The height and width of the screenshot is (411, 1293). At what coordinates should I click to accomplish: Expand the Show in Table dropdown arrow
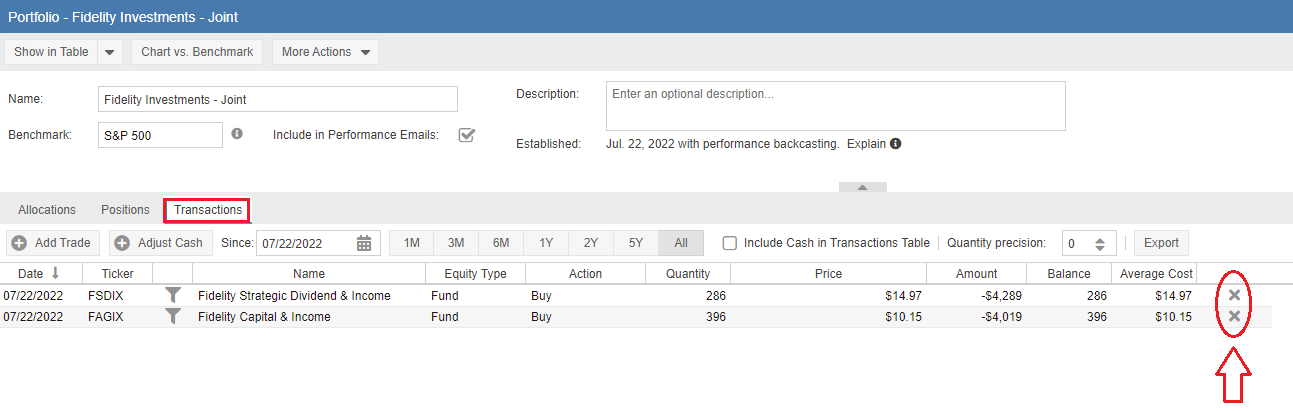[x=110, y=52]
